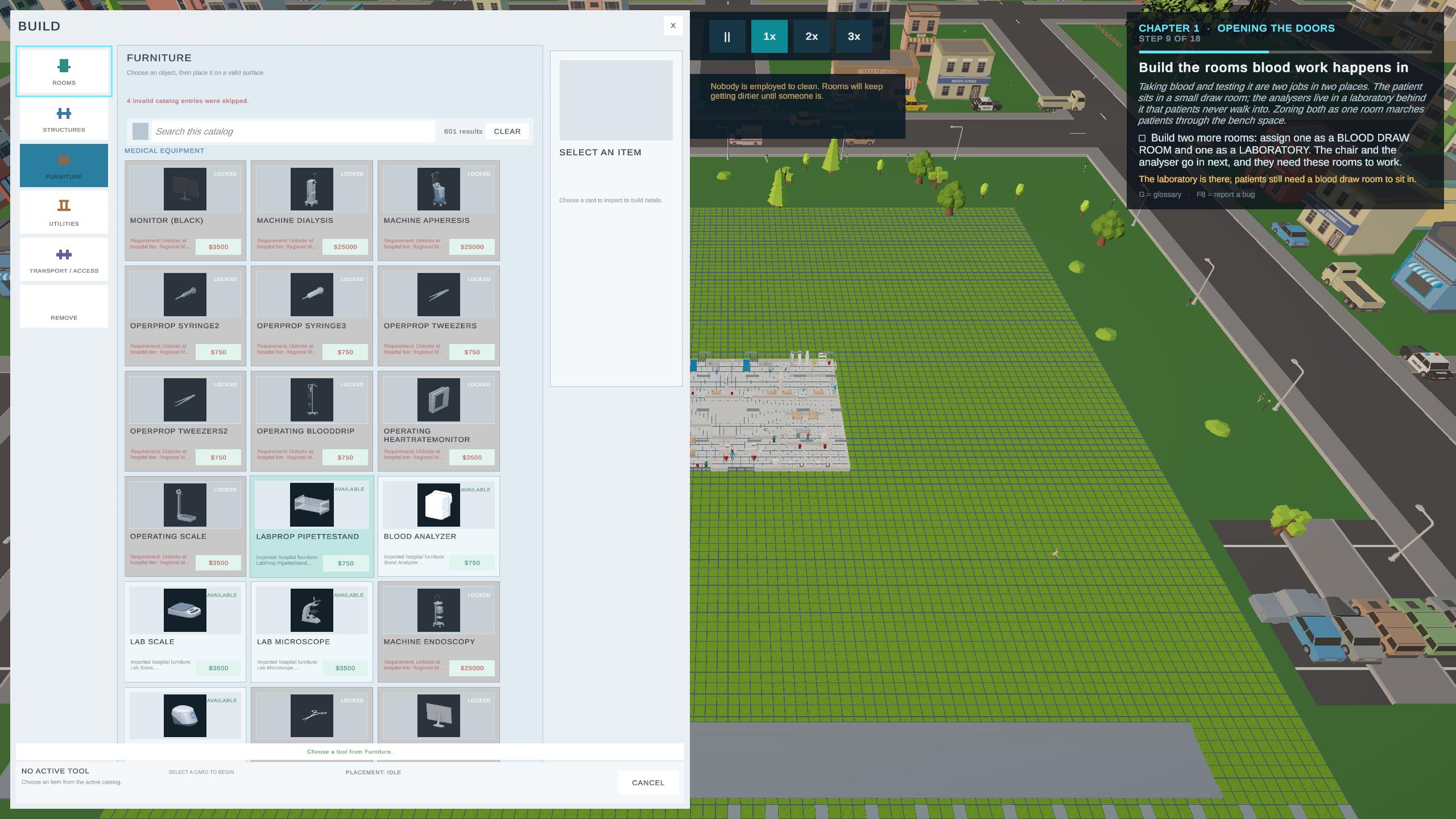Select the Lab Microscope icon
Viewport: 1456px width, 819px height.
point(312,610)
